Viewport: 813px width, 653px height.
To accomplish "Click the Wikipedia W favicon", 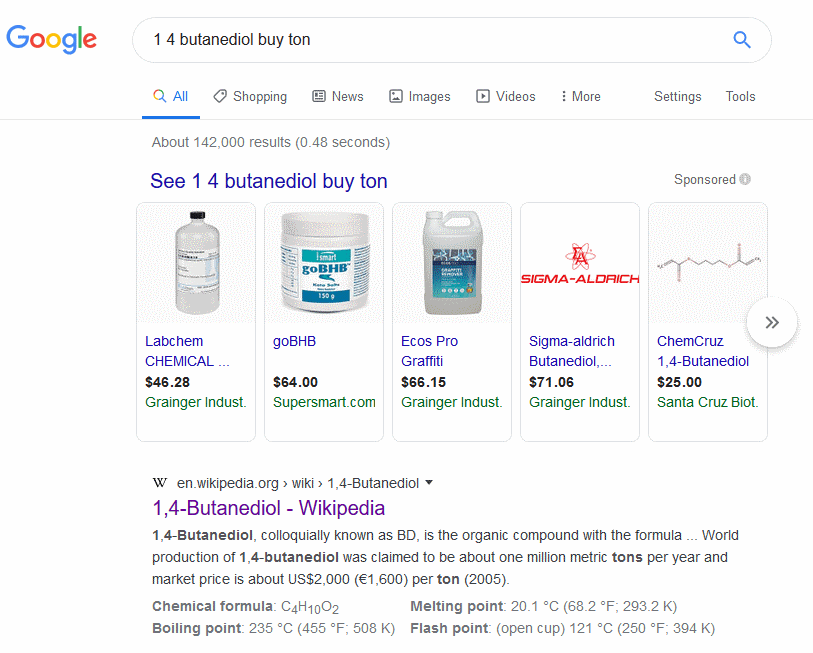I will 160,483.
